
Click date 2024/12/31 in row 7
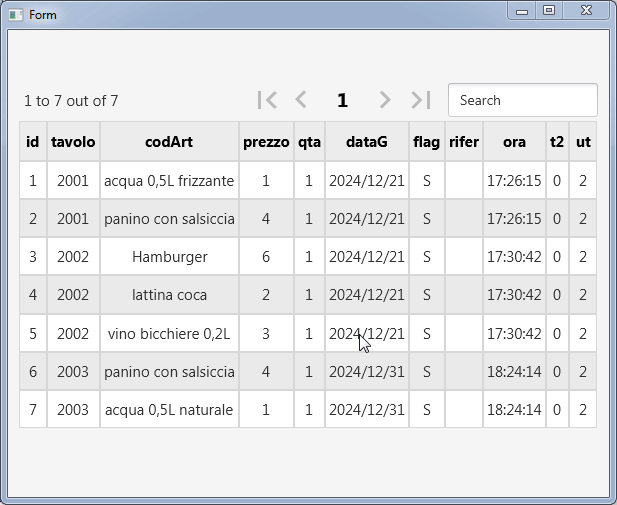(x=367, y=410)
